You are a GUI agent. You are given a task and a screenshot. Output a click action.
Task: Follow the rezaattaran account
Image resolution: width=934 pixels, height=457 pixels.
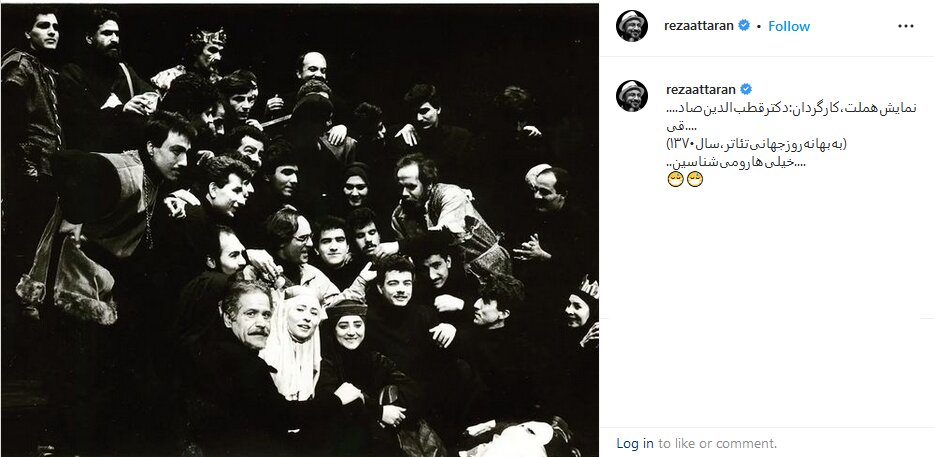[x=789, y=26]
